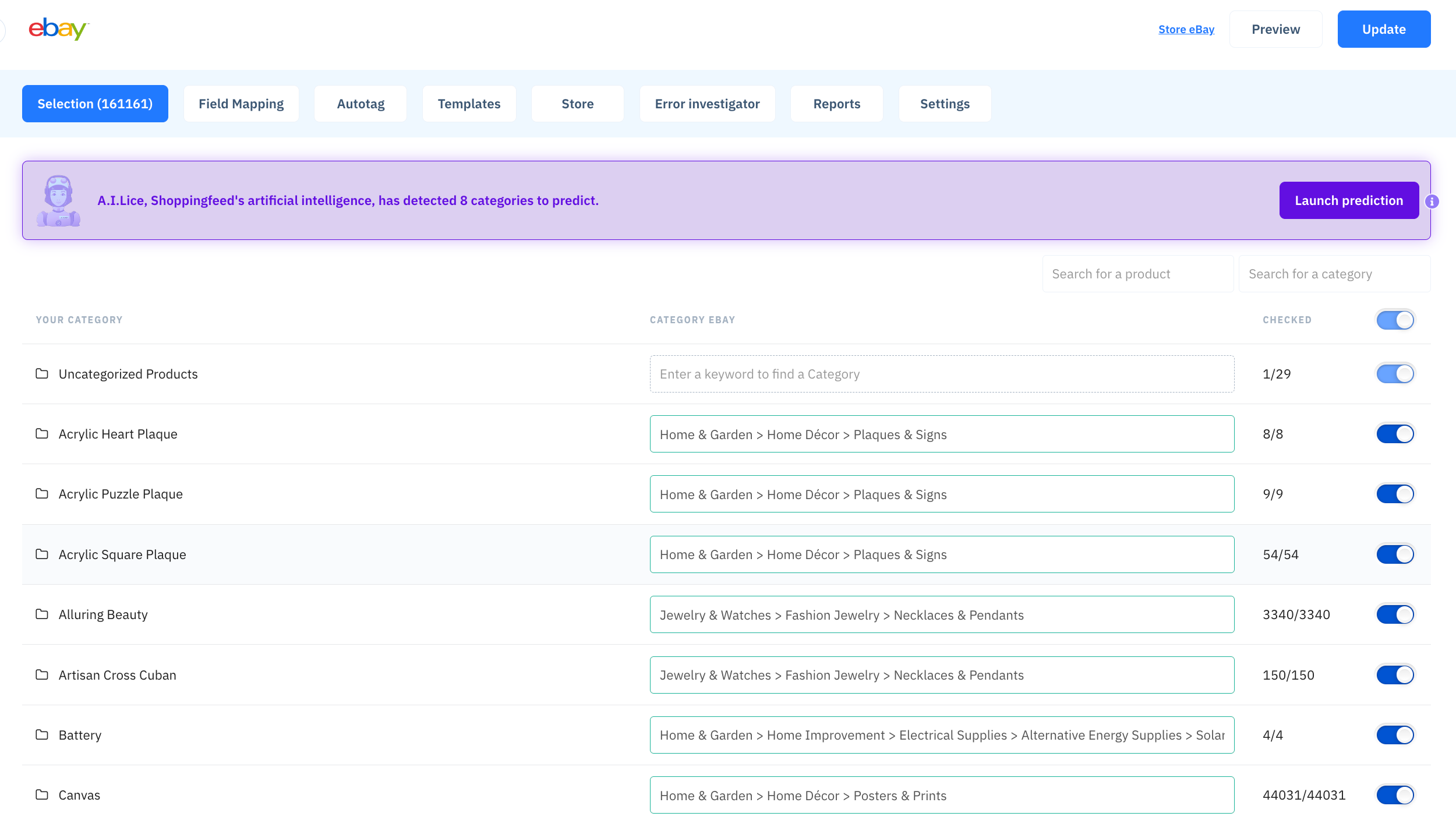Click the info icon beside Launch prediction
Viewport: 1456px width, 820px height.
click(1433, 201)
